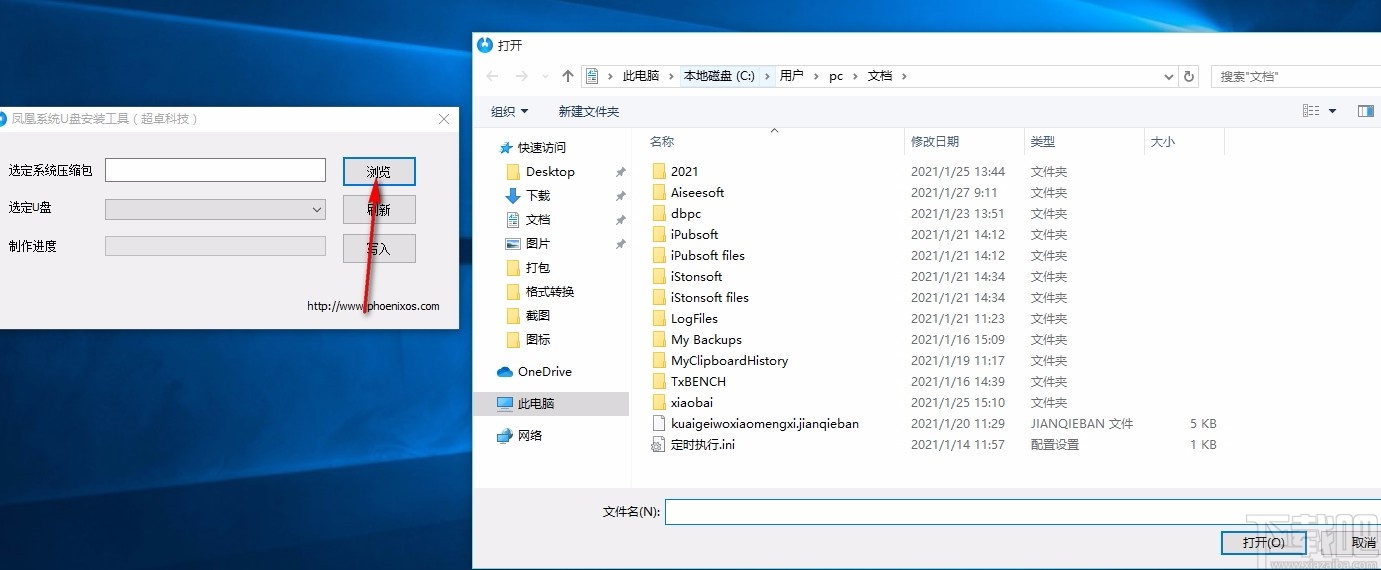Open 图标 folder in sidebar
Image resolution: width=1381 pixels, height=570 pixels.
[x=538, y=340]
